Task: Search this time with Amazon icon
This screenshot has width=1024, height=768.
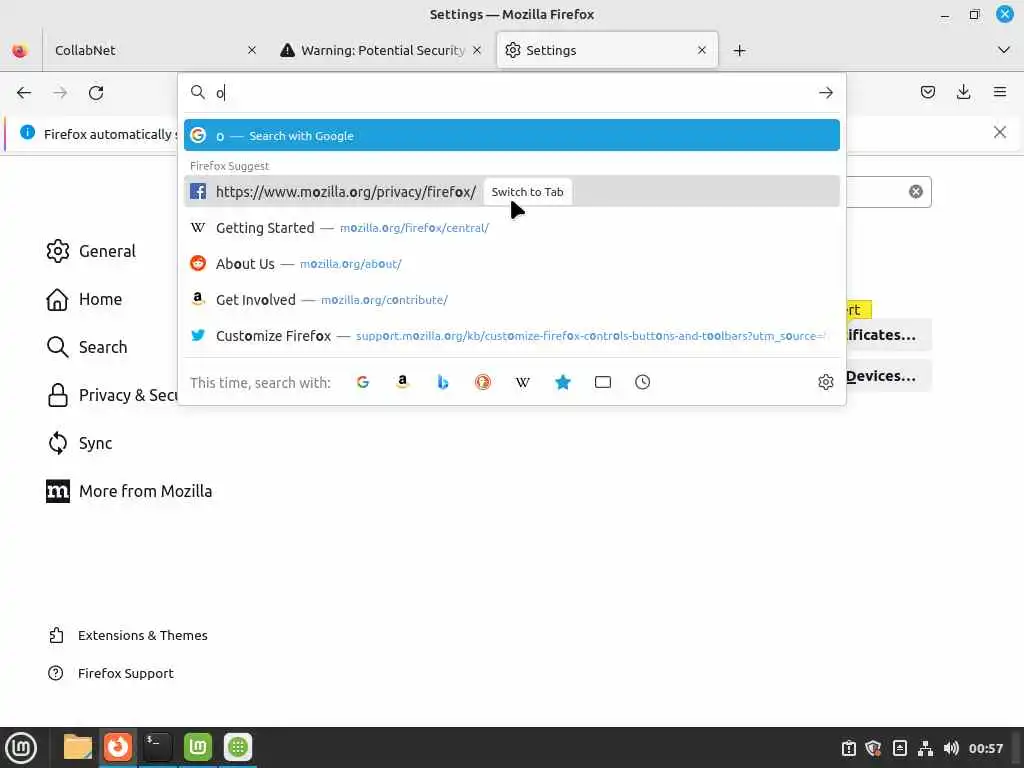Action: pyautogui.click(x=403, y=382)
